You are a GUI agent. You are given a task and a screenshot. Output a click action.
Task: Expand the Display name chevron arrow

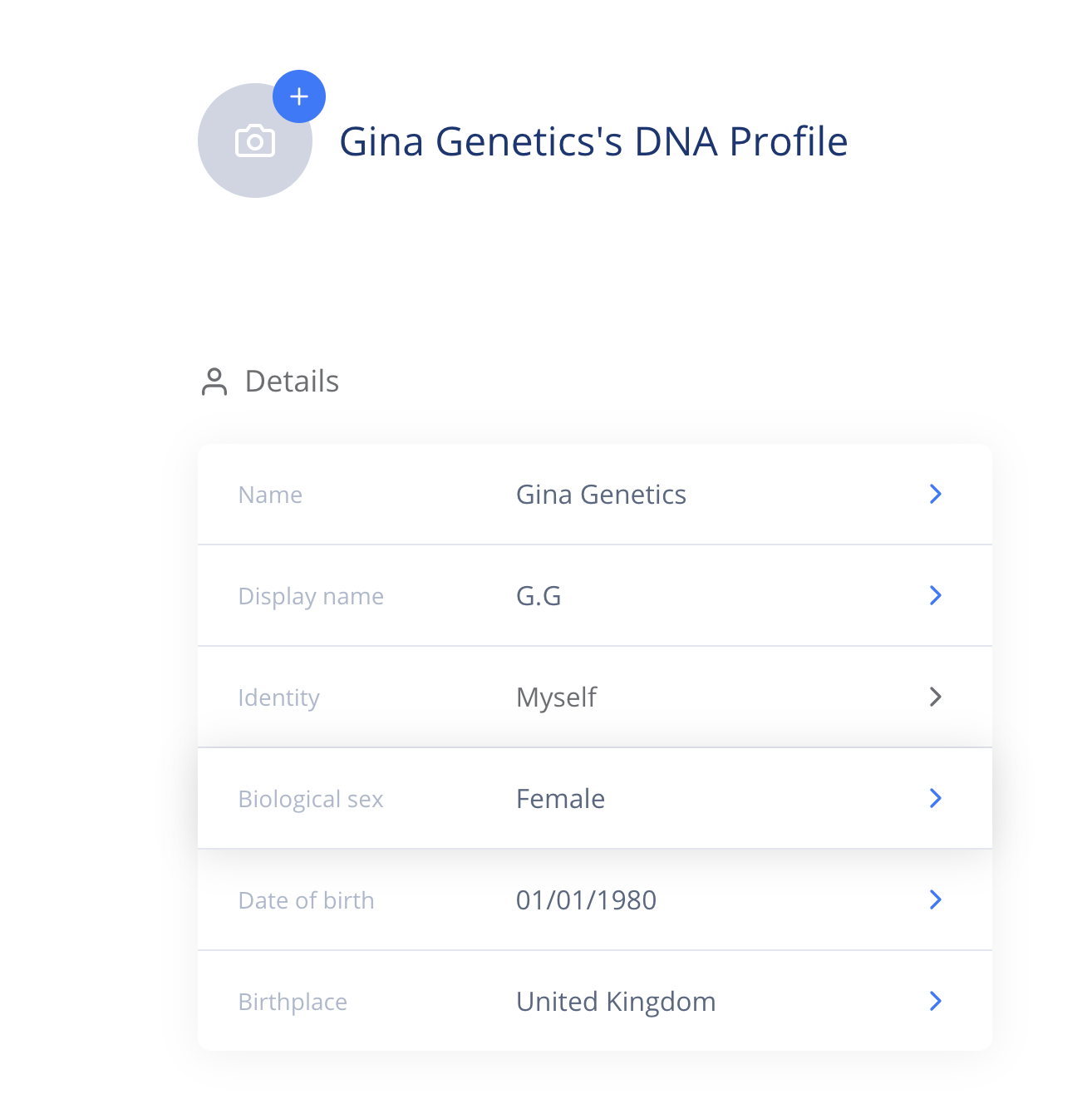pyautogui.click(x=935, y=595)
